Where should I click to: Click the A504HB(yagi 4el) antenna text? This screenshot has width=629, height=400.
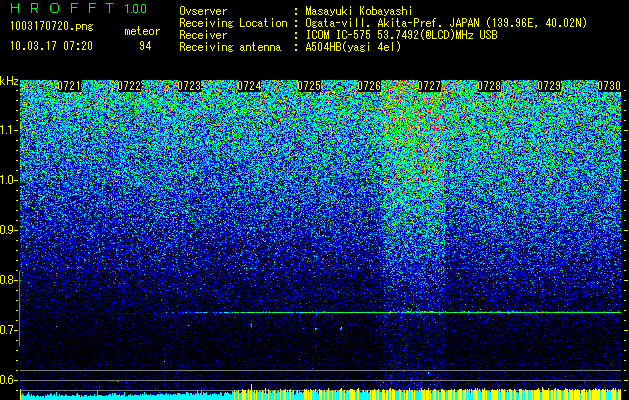click(x=353, y=47)
